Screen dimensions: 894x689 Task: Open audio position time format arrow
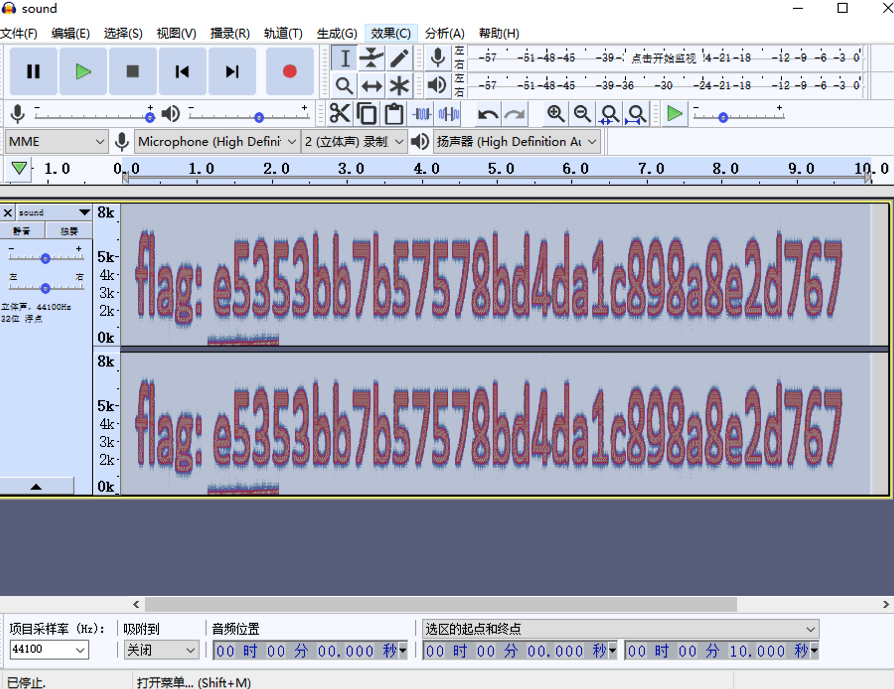pos(403,650)
